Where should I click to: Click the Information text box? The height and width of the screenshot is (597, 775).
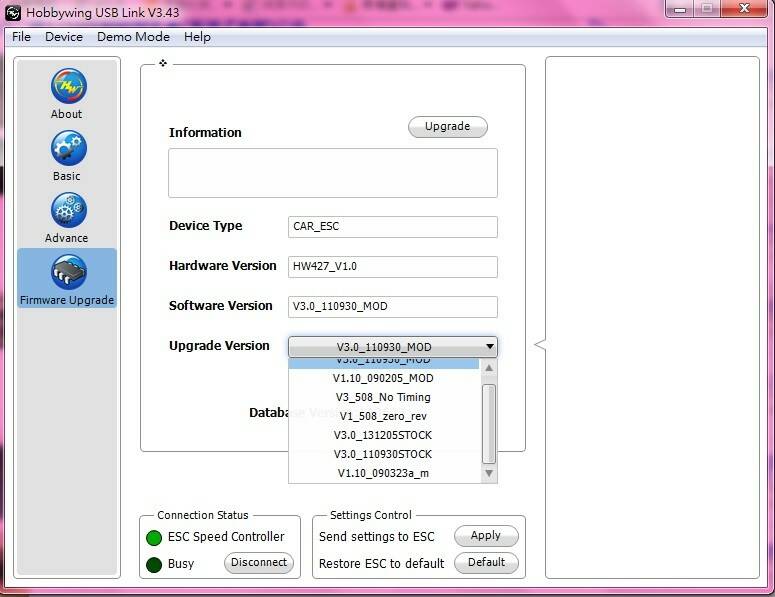click(x=333, y=173)
